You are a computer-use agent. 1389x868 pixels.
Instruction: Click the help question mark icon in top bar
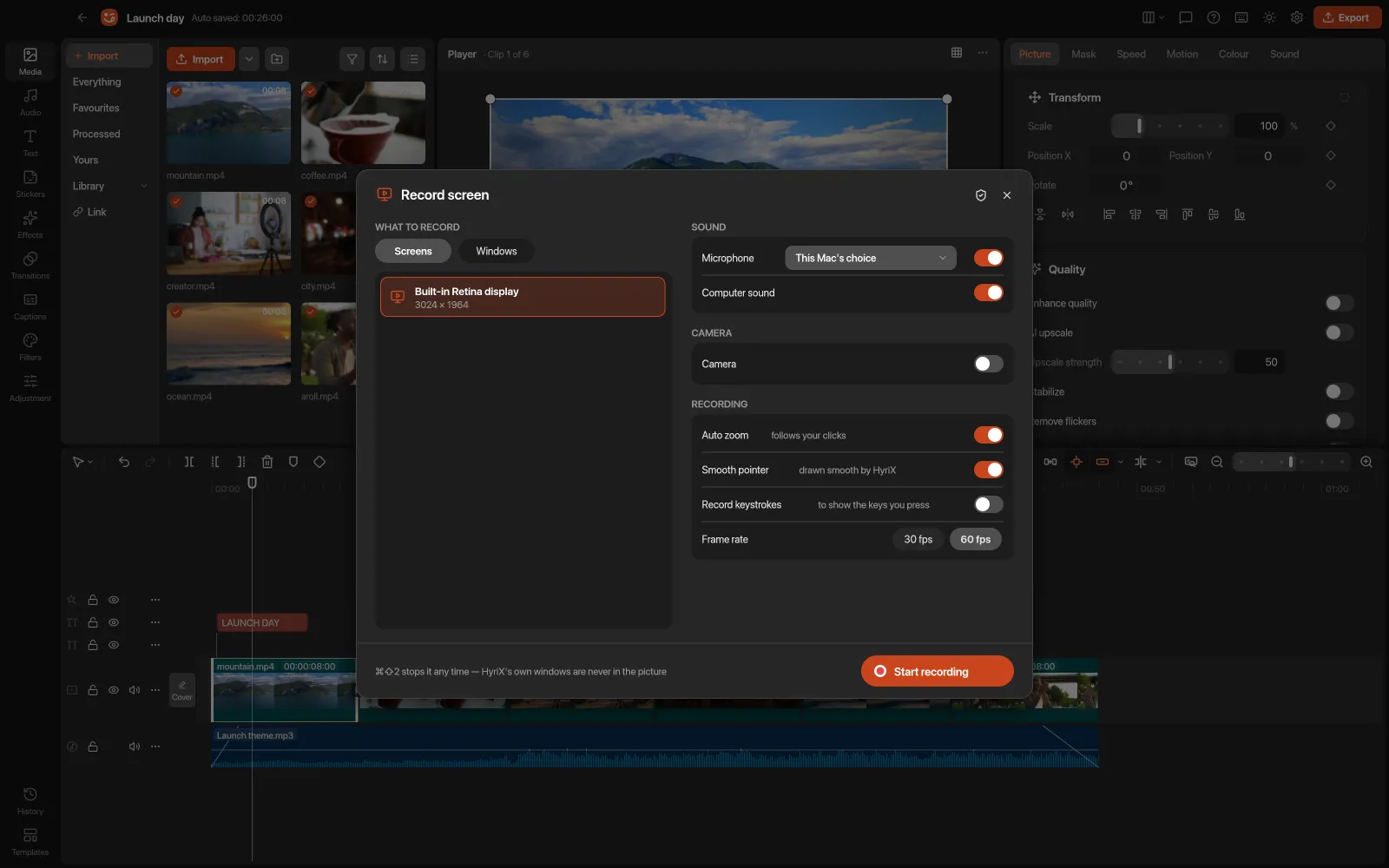point(1214,17)
